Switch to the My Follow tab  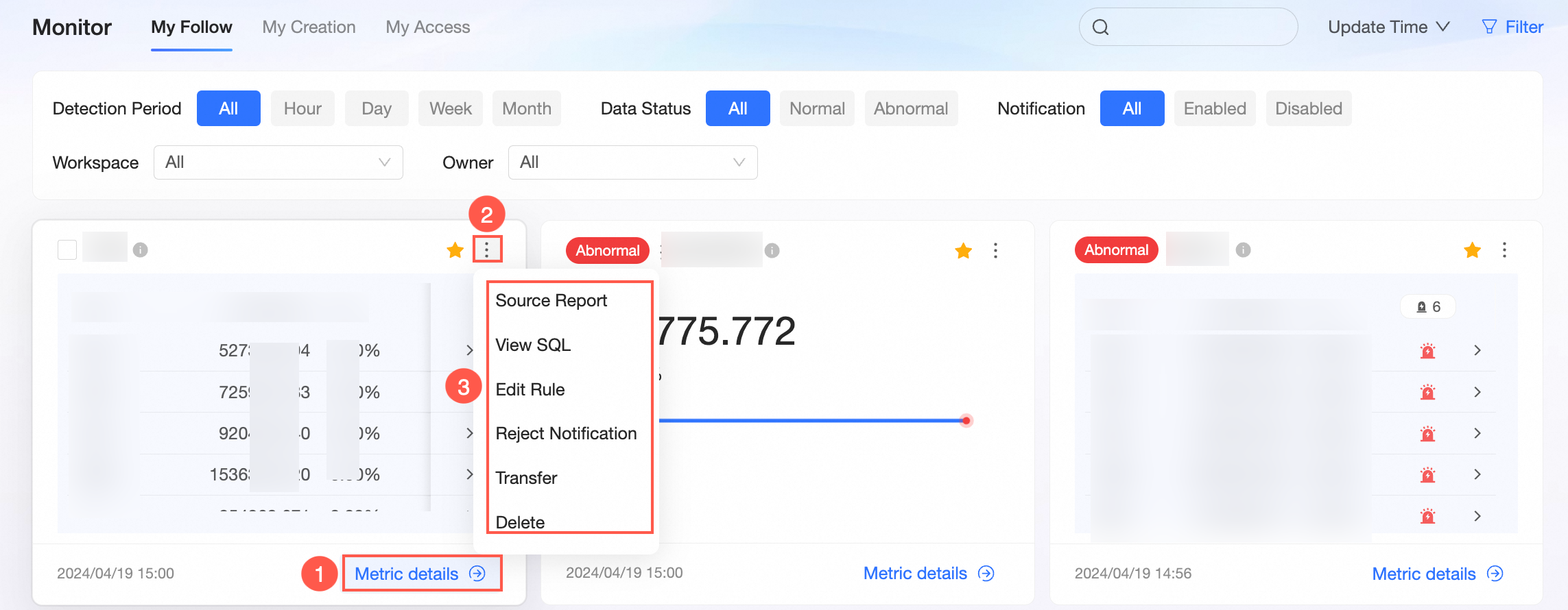pyautogui.click(x=191, y=27)
